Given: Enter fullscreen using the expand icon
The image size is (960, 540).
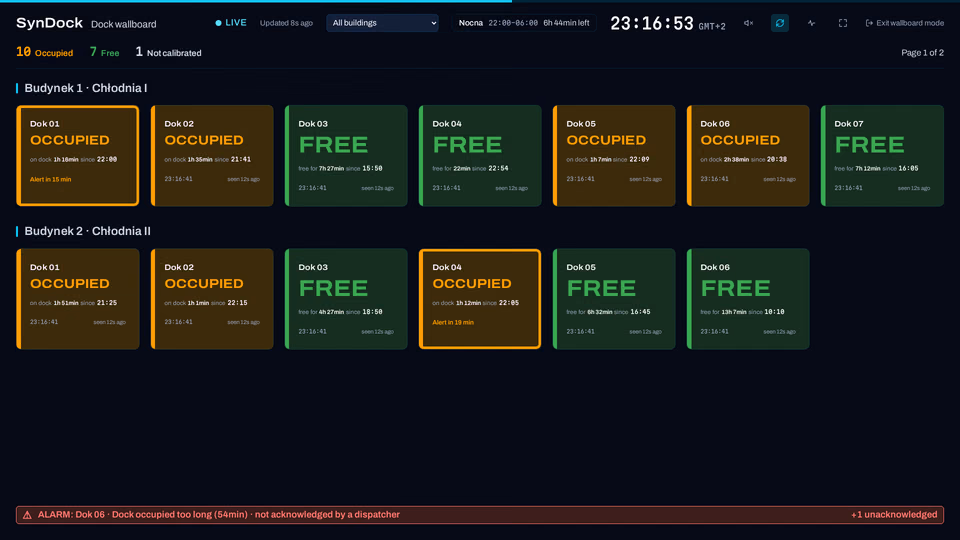Looking at the screenshot, I should point(842,23).
